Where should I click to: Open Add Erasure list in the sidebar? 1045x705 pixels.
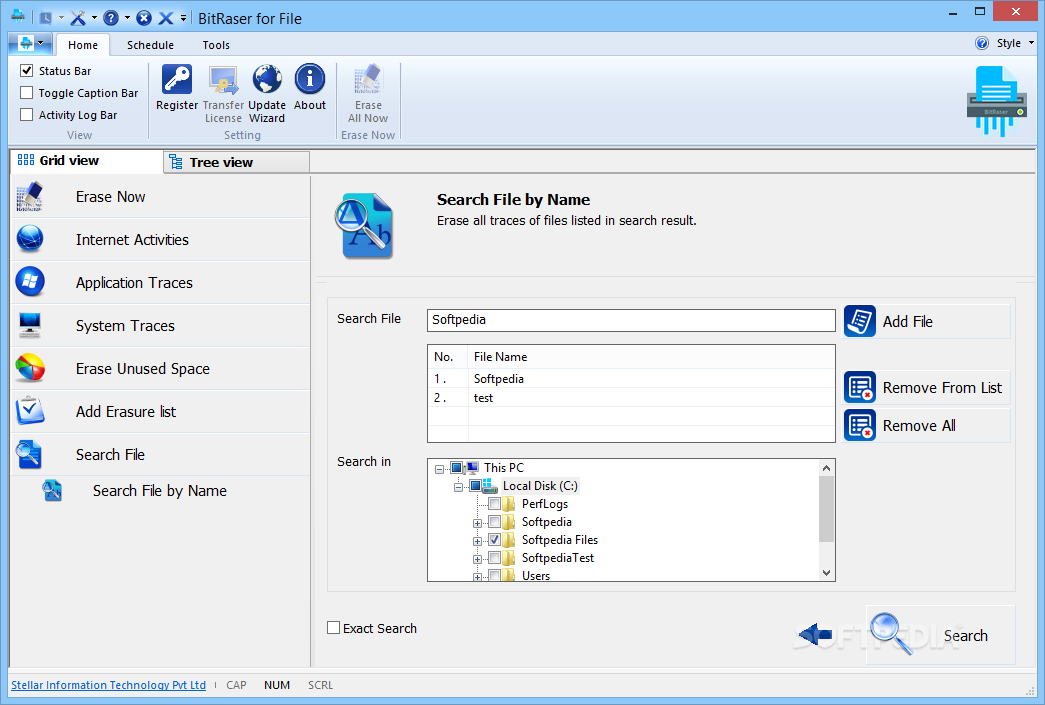pos(161,412)
